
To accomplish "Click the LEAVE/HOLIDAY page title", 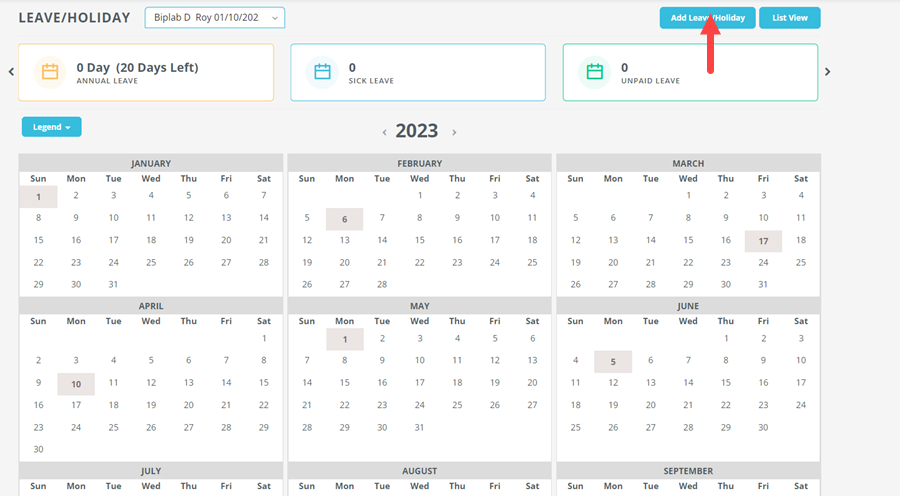I will coord(75,18).
